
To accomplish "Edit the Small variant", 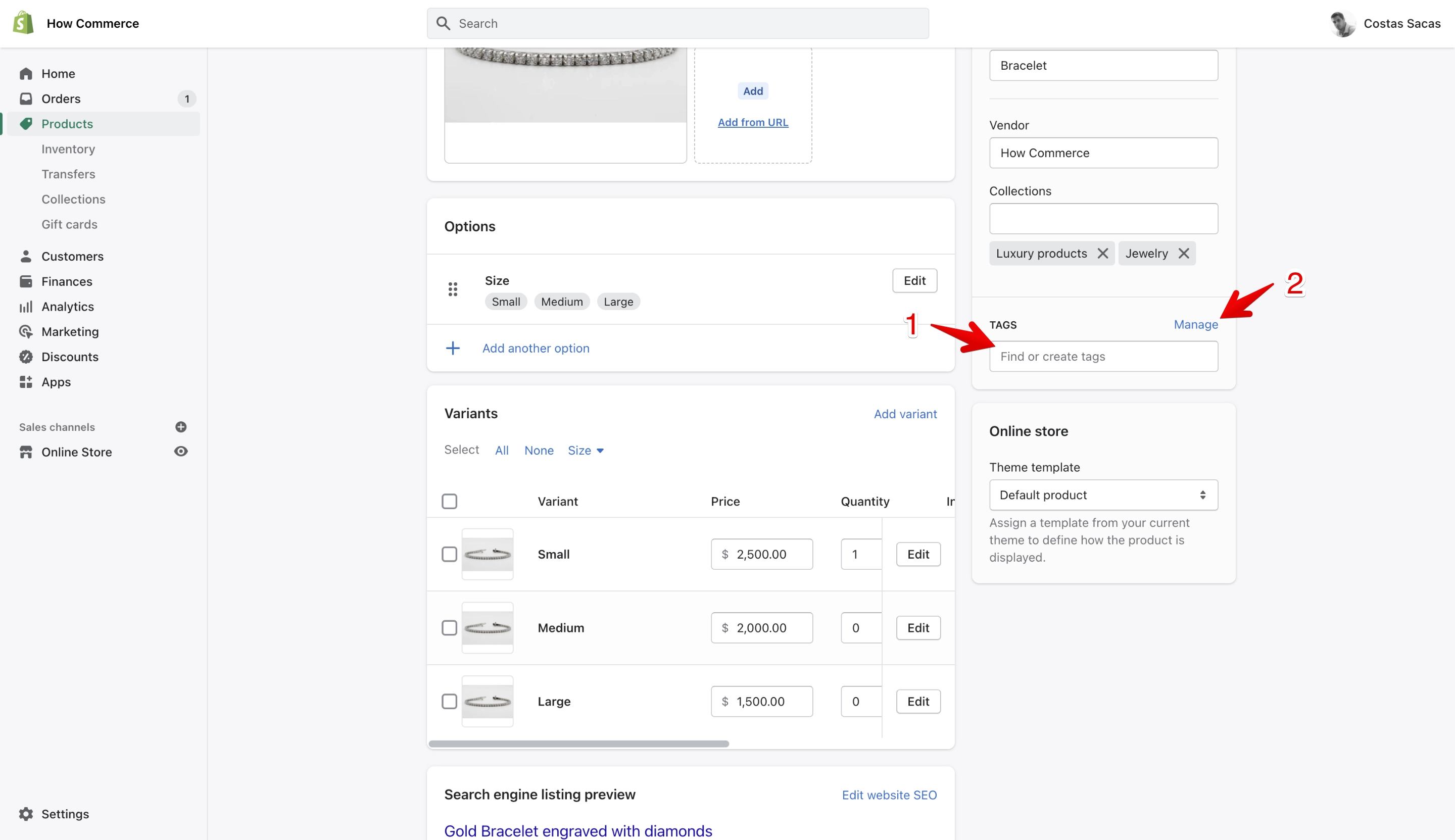I will [x=918, y=555].
